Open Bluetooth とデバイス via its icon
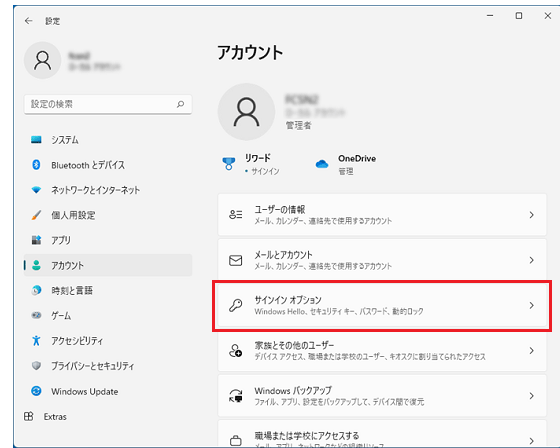Viewport: 560px width, 448px height. coord(36,165)
